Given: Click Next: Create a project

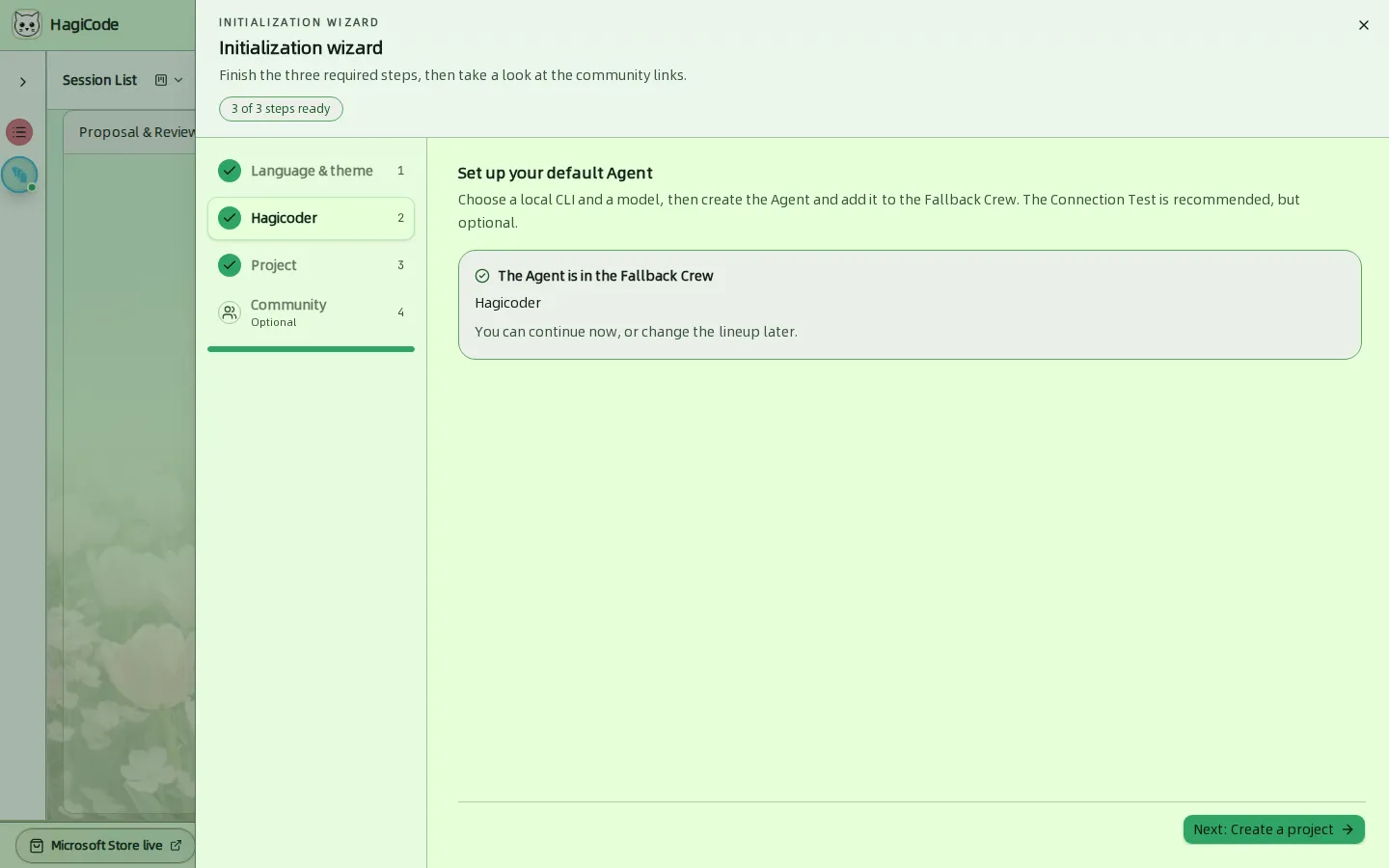Looking at the screenshot, I should (1273, 829).
